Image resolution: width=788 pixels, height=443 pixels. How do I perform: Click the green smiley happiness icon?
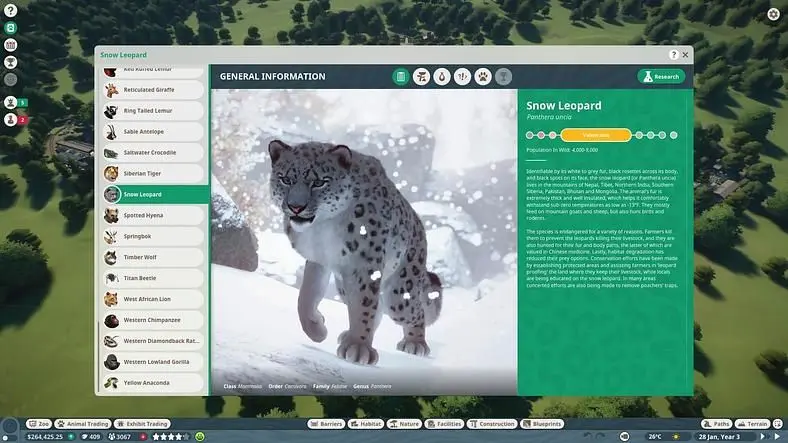[200, 437]
